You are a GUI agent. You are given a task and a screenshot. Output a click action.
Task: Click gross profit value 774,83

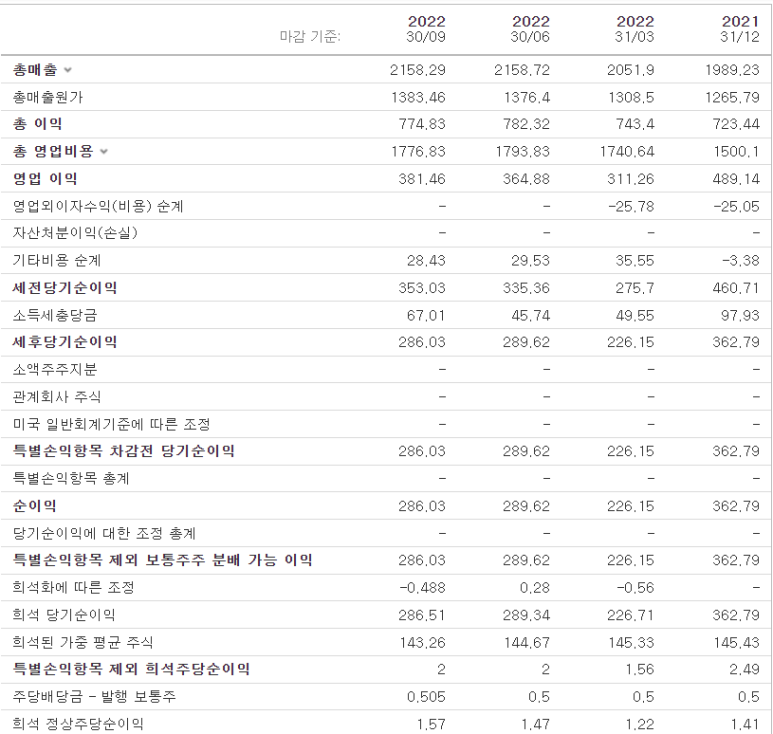[422, 124]
